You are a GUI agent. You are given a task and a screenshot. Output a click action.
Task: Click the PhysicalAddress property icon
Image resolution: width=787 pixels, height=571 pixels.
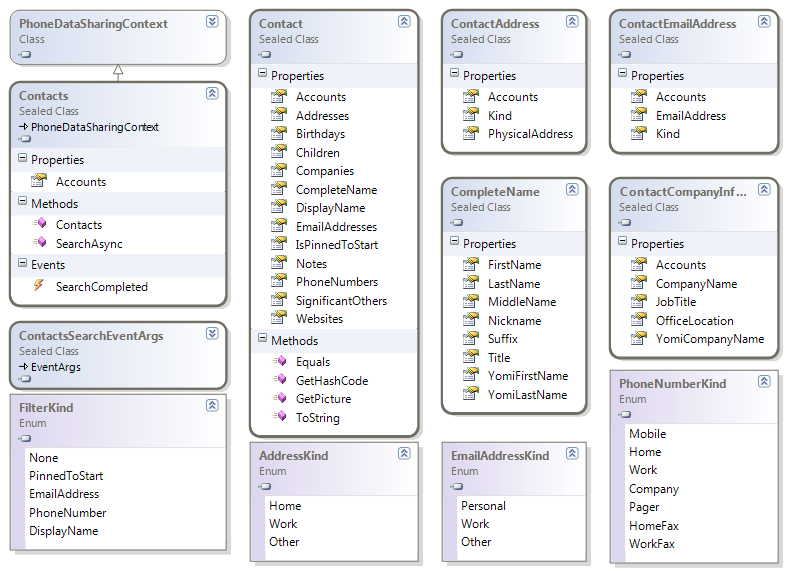pyautogui.click(x=470, y=133)
